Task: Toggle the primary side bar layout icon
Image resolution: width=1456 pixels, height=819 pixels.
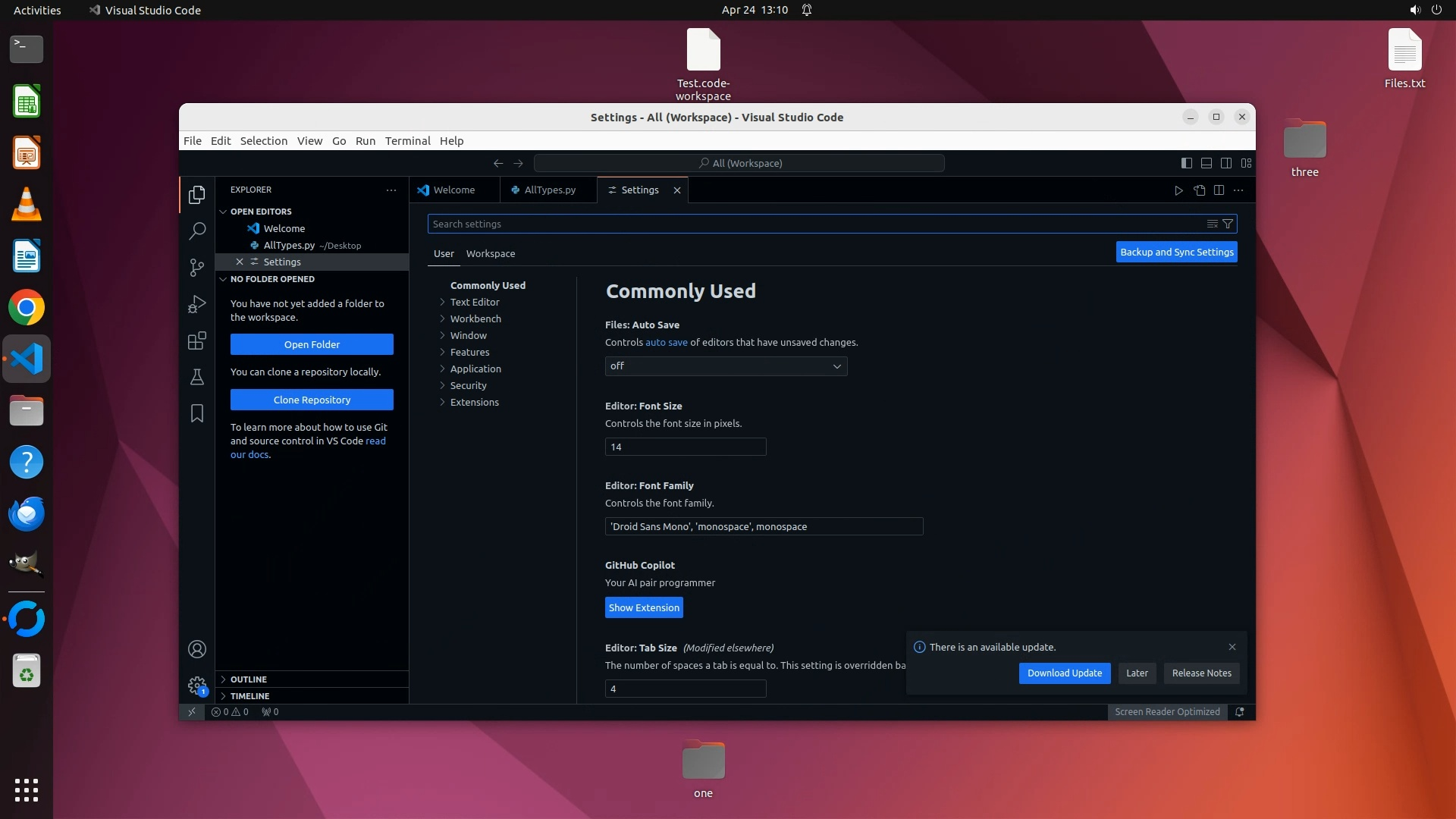Action: click(x=1187, y=163)
